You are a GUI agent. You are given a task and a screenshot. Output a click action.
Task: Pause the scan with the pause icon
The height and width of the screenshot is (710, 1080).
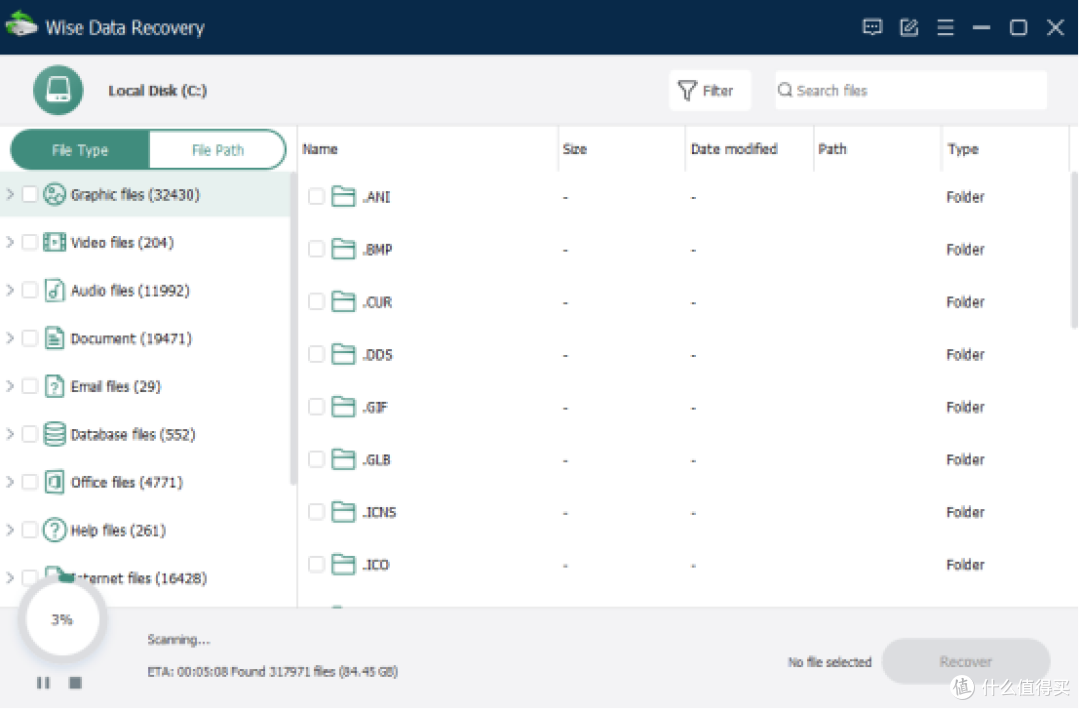(x=43, y=682)
